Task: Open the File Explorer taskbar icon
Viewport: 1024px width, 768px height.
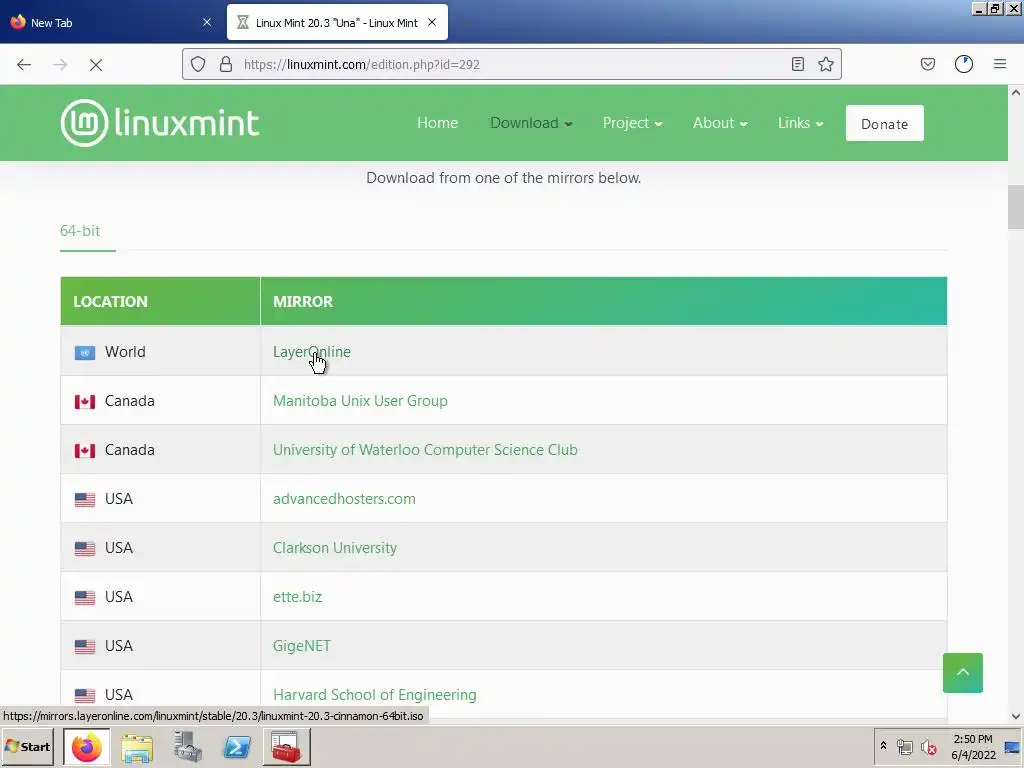Action: 136,747
